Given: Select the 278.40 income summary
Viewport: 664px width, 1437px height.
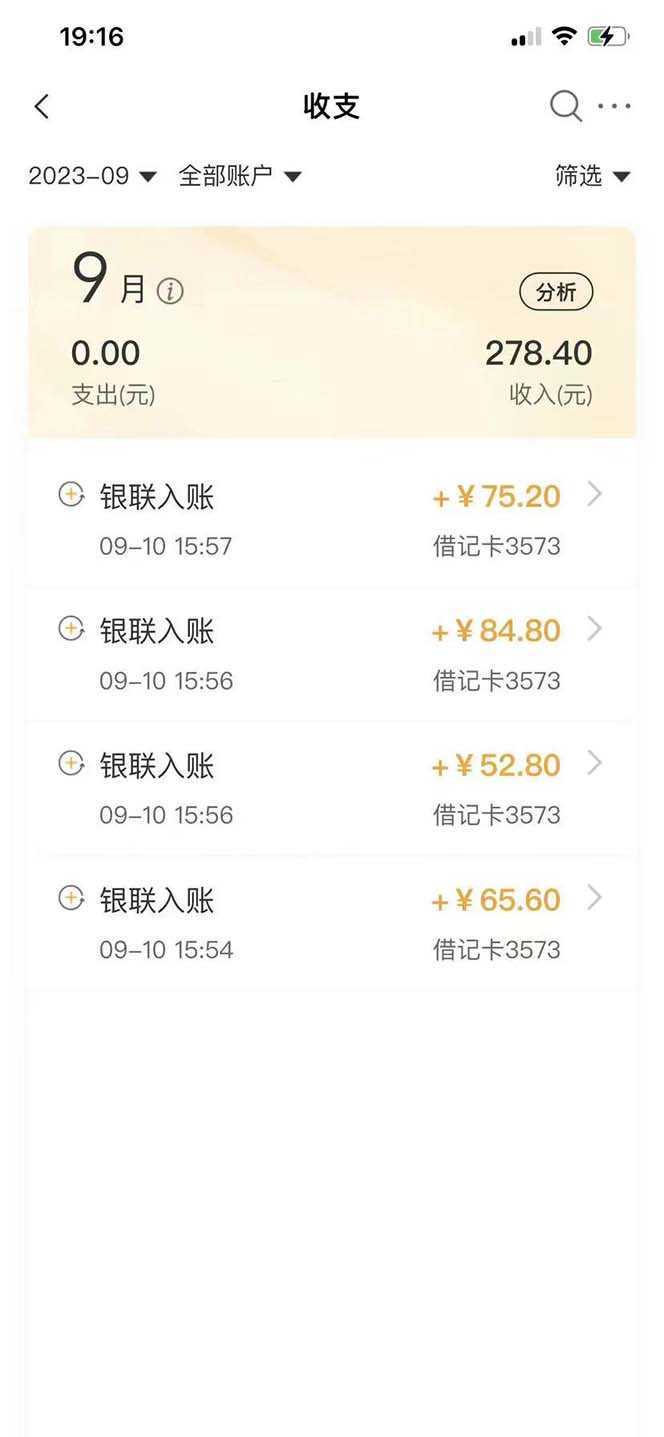Looking at the screenshot, I should click(x=540, y=353).
